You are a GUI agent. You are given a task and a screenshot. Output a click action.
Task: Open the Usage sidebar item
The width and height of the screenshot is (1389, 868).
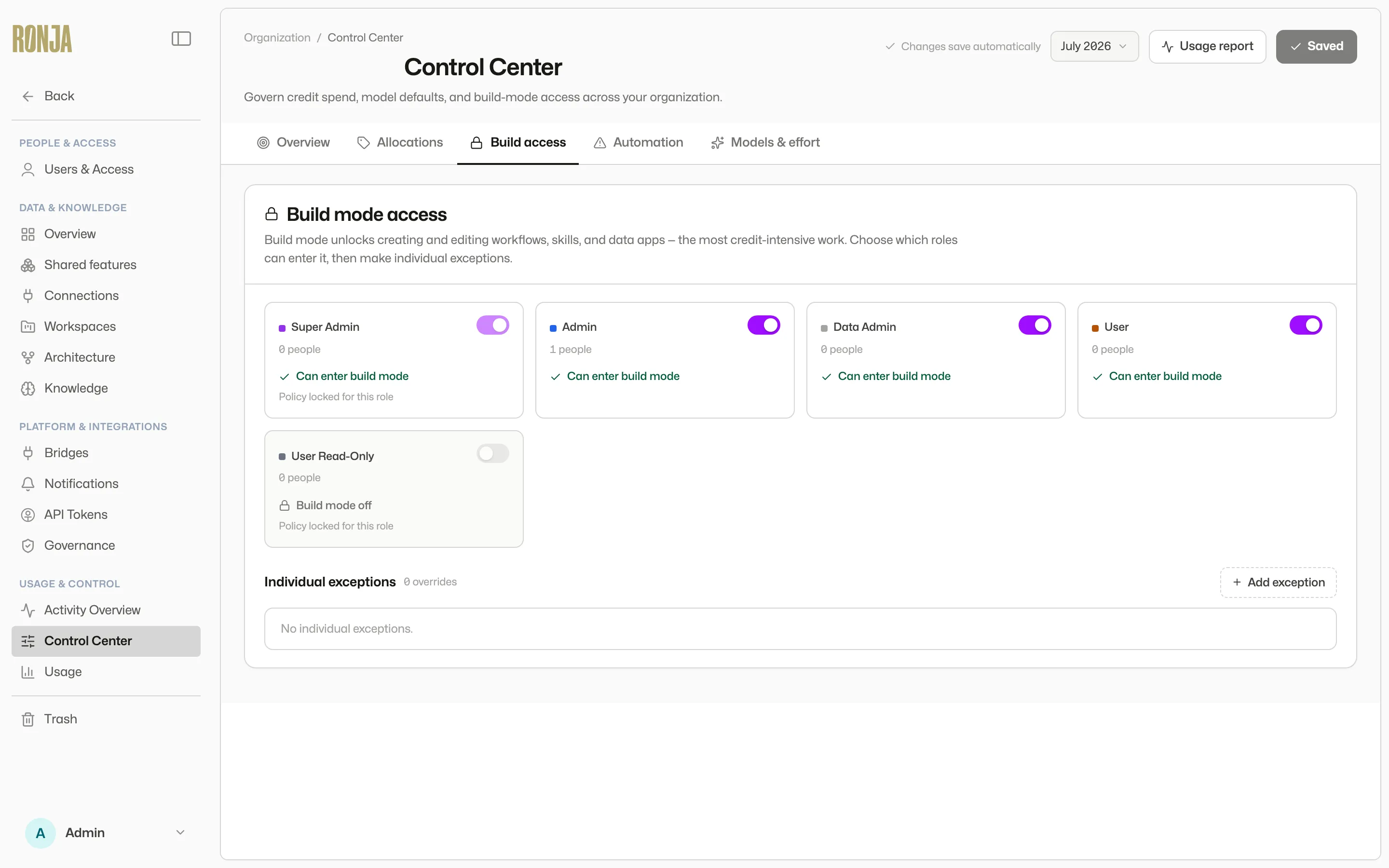pos(106,672)
